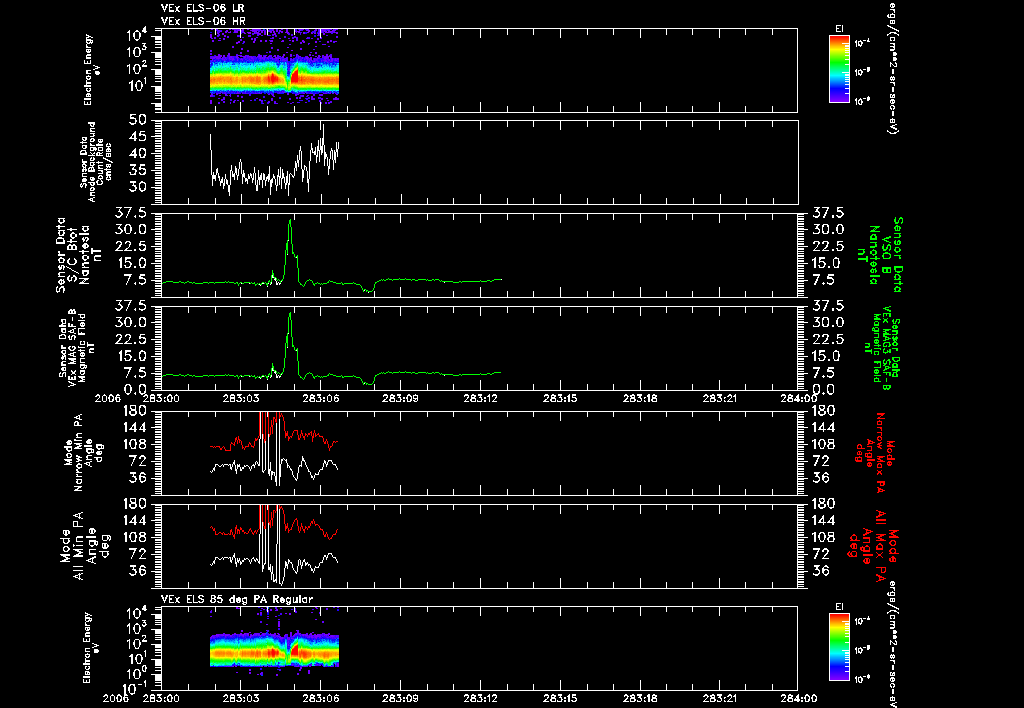Click the red curve in the Narrow PA angle panel
Image resolution: width=1024 pixels, height=708 pixels.
pyautogui.click(x=307, y=435)
